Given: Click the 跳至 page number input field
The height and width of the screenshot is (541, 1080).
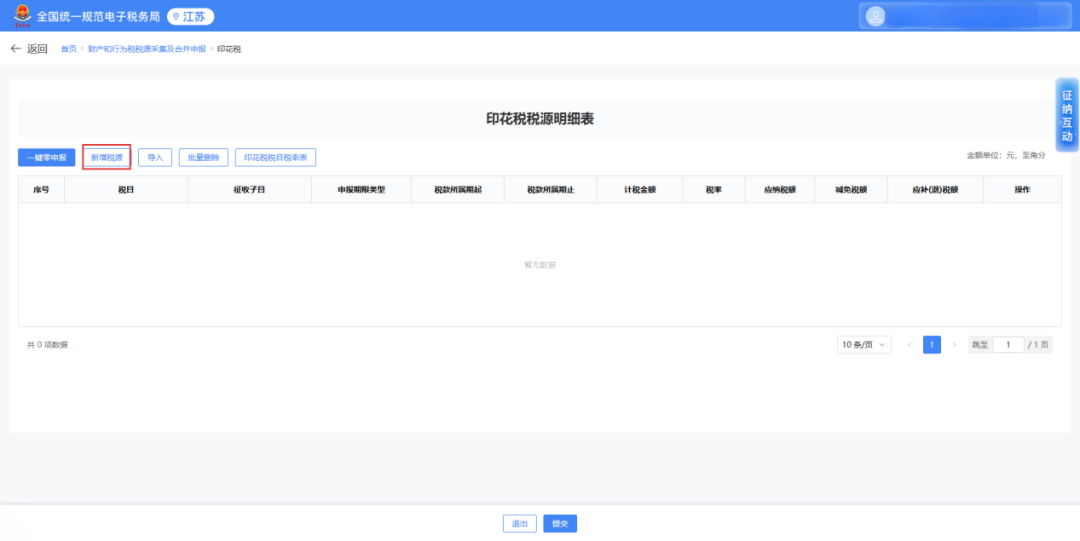Looking at the screenshot, I should click(1007, 345).
